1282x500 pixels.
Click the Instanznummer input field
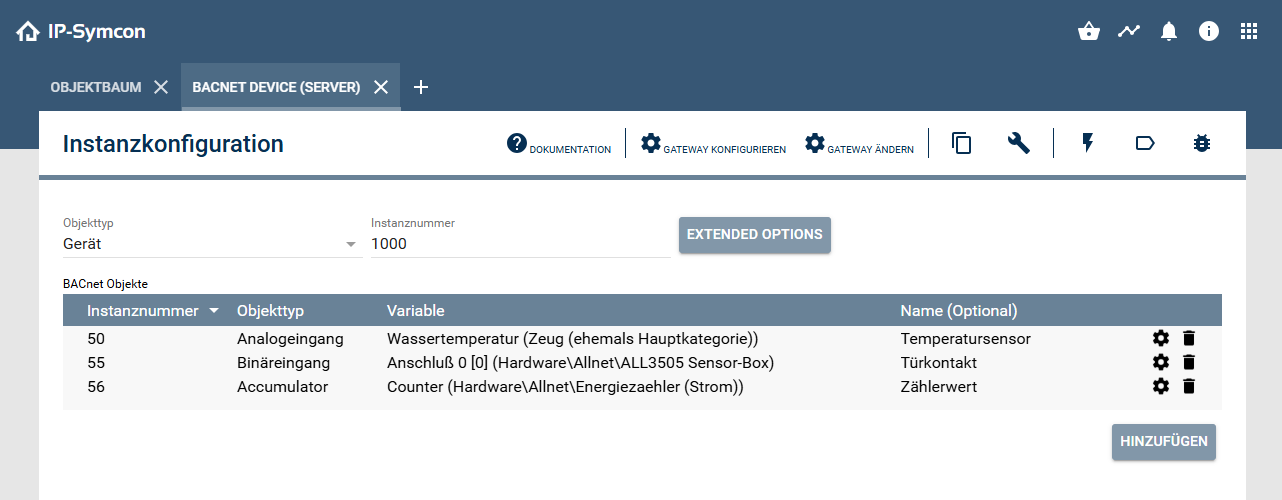pos(520,244)
